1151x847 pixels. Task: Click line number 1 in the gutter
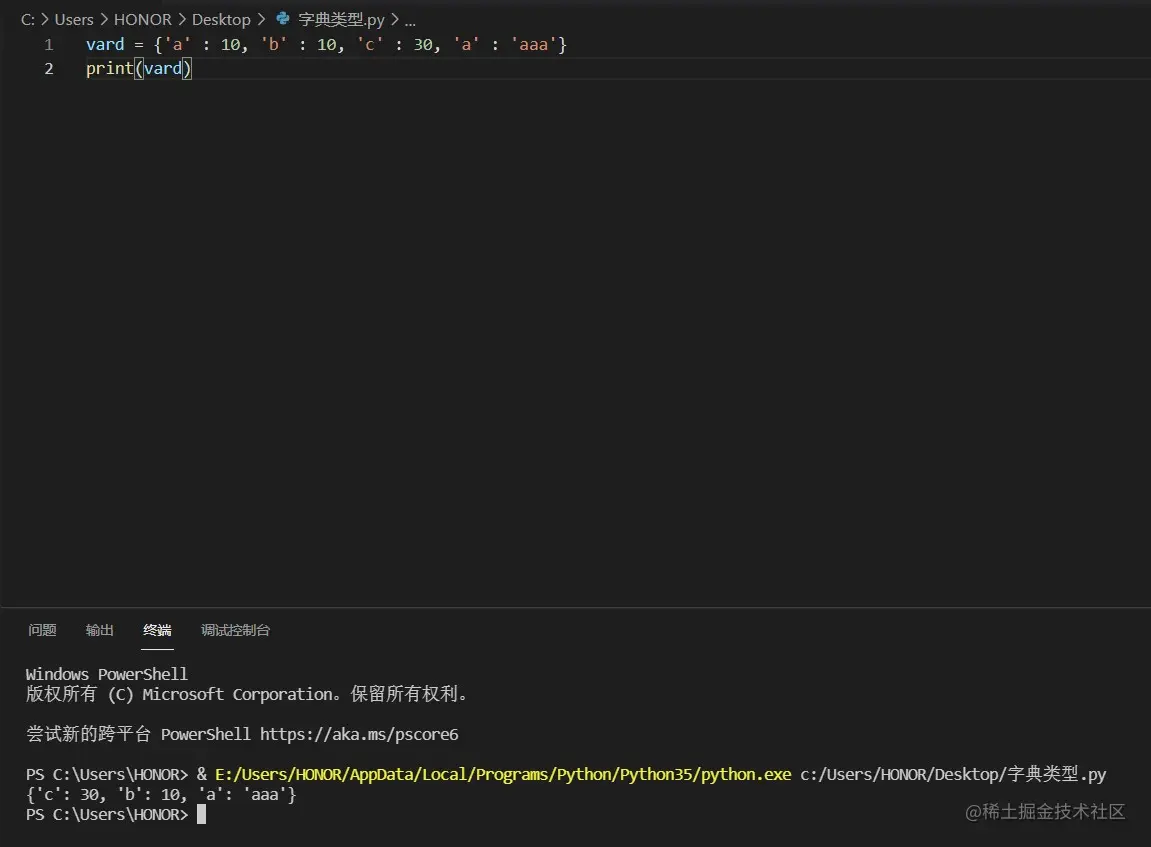pyautogui.click(x=48, y=45)
